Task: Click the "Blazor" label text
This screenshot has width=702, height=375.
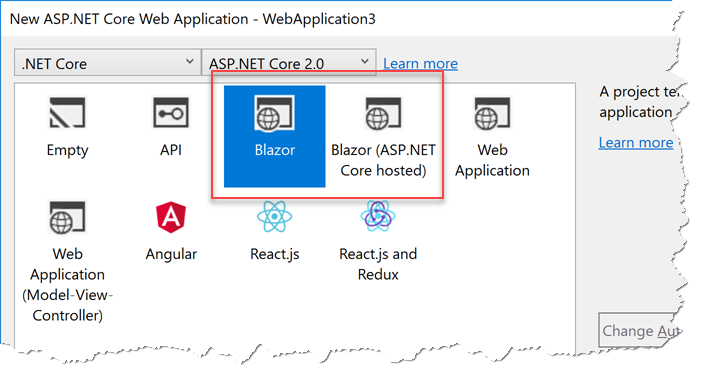Action: (274, 149)
